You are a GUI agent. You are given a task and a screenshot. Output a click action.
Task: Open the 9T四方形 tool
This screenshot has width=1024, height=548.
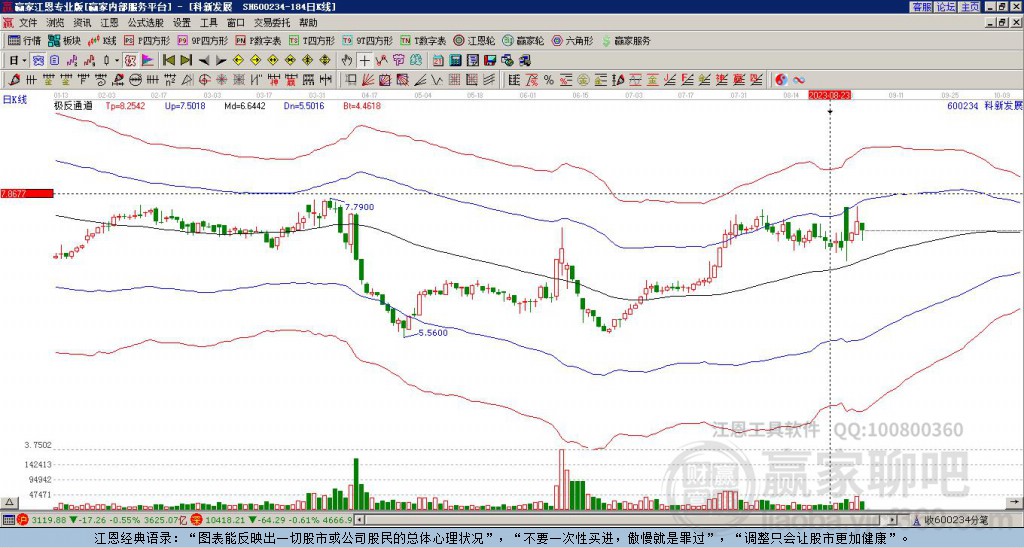368,41
